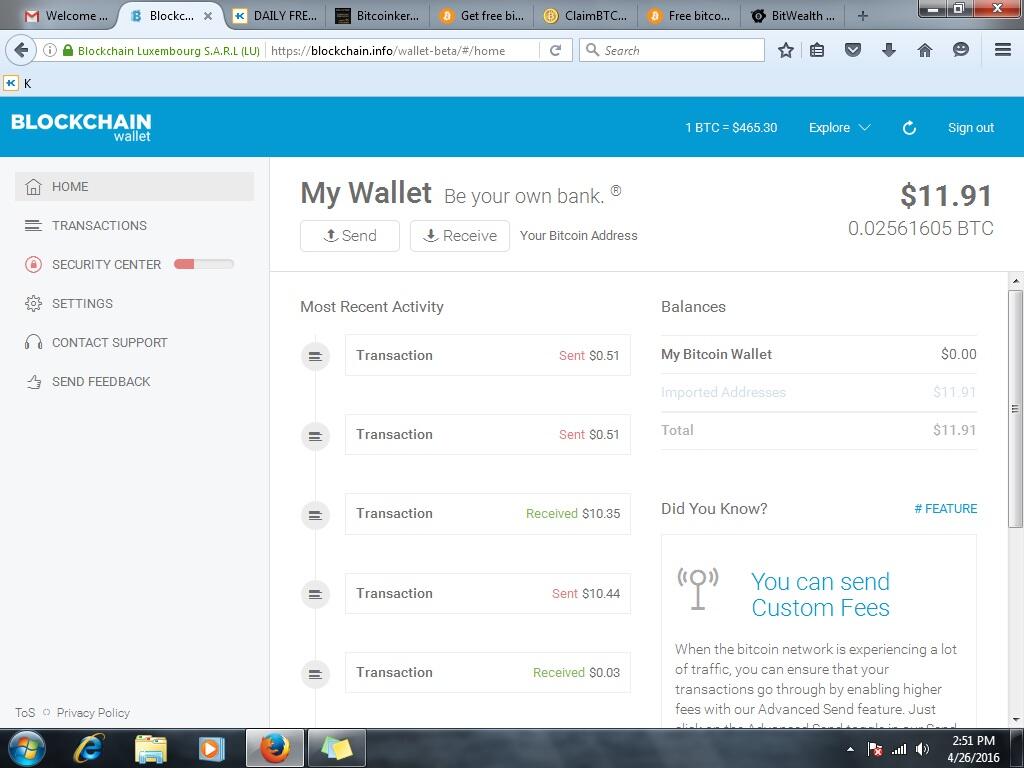Expand the Explore dropdown
This screenshot has height=768, width=1024.
pos(839,128)
